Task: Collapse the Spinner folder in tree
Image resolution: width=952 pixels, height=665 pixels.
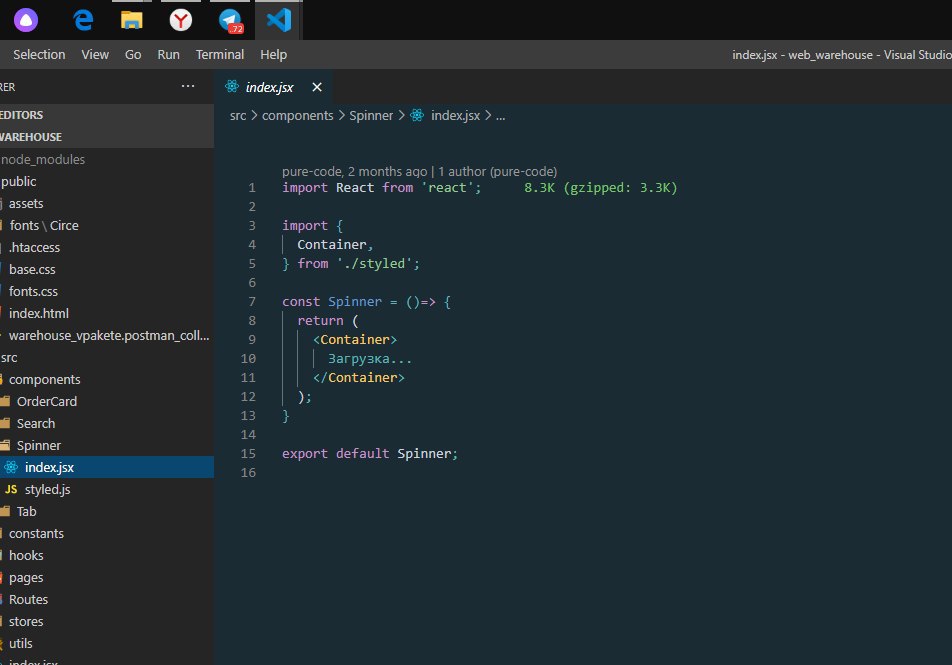Action: pos(38,445)
